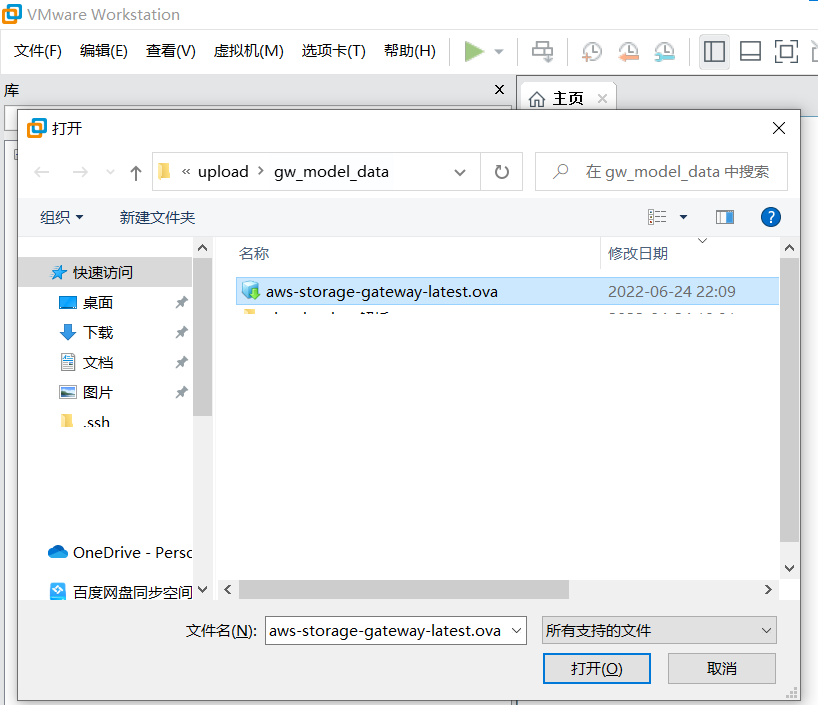The width and height of the screenshot is (818, 709).
Task: Select 桌面 desktop in quick access
Action: (x=98, y=303)
